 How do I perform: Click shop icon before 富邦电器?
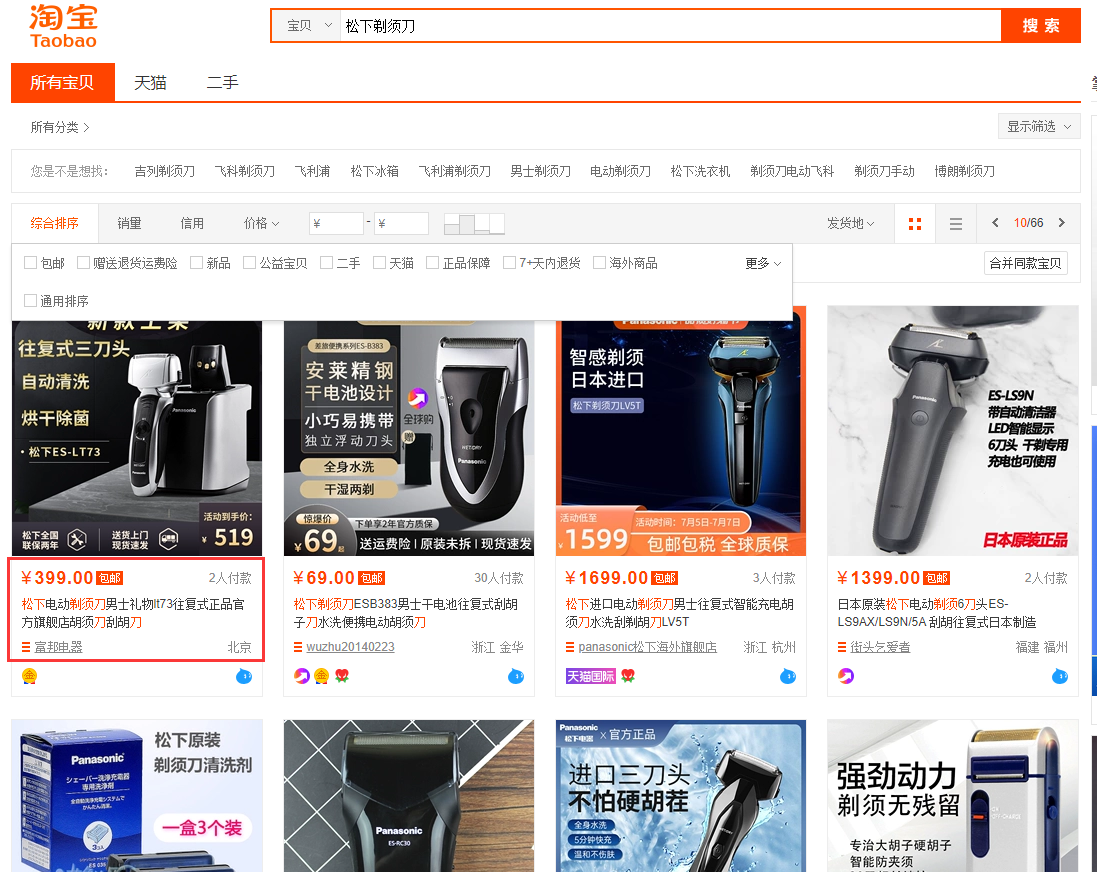(26, 647)
